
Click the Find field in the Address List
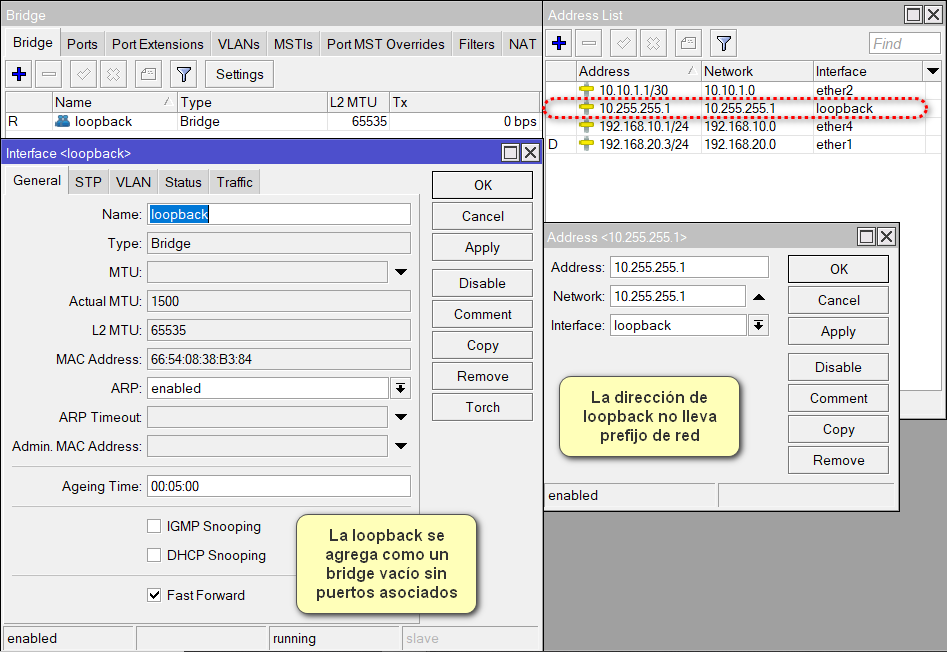(x=903, y=42)
